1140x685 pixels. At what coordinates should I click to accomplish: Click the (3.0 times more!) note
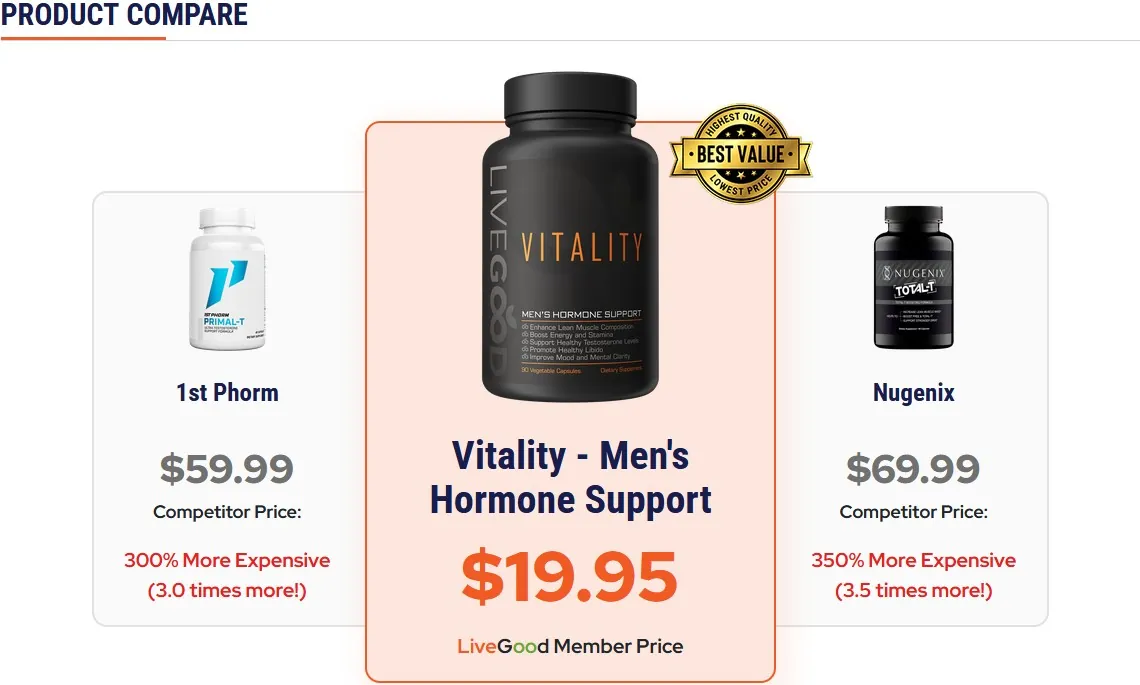click(x=227, y=590)
